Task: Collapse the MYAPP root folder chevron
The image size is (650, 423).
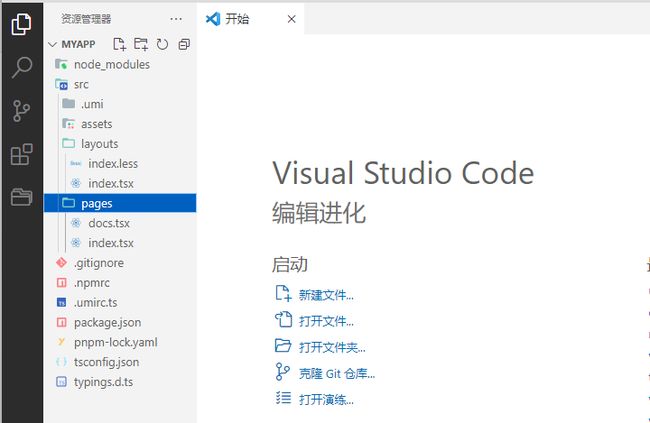Action: coord(52,44)
